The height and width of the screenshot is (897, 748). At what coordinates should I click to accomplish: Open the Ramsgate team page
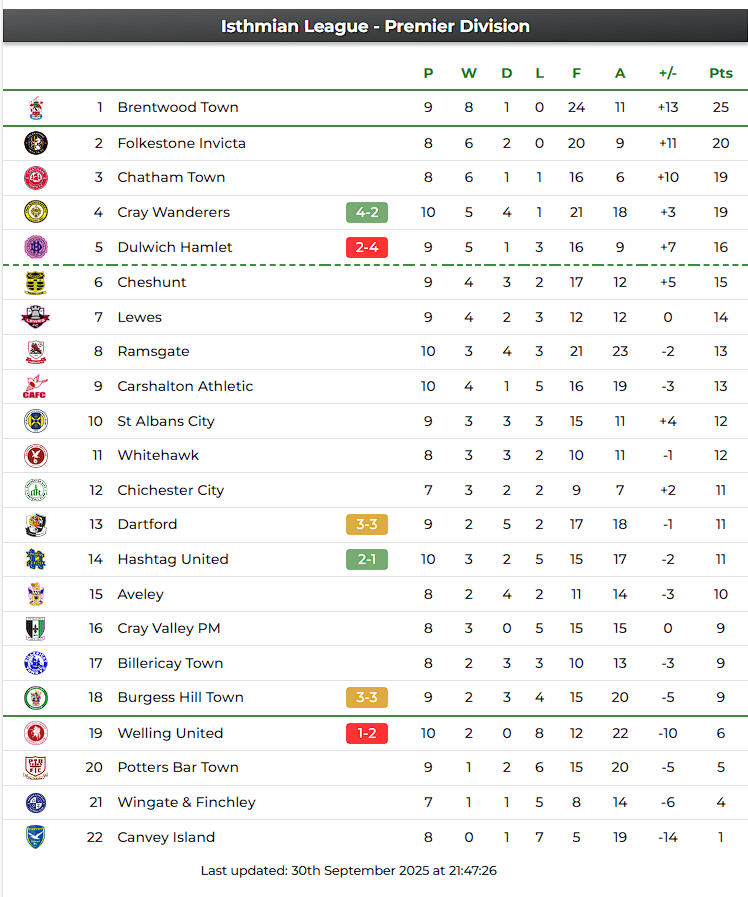[x=153, y=351]
